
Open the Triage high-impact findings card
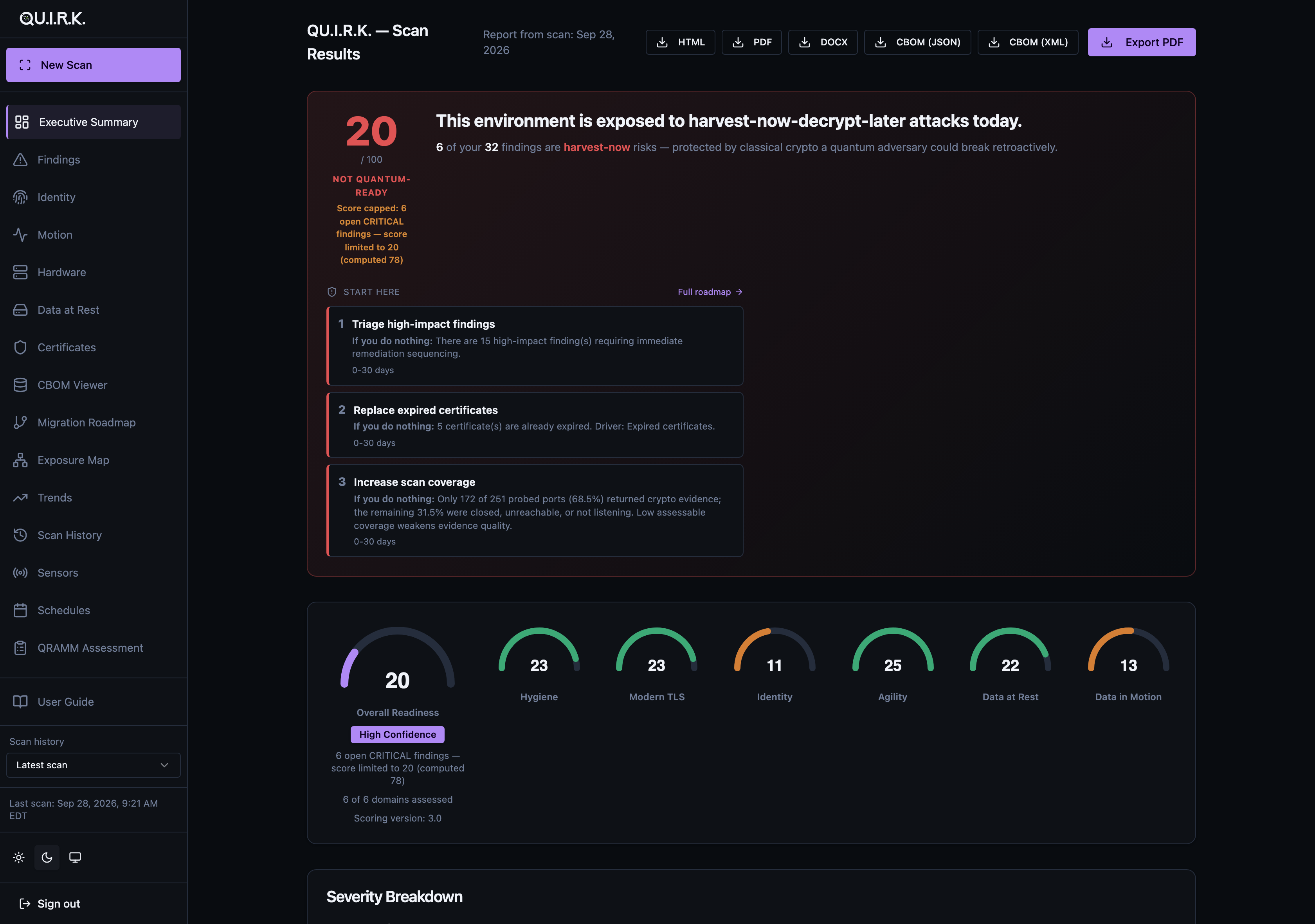tap(535, 346)
